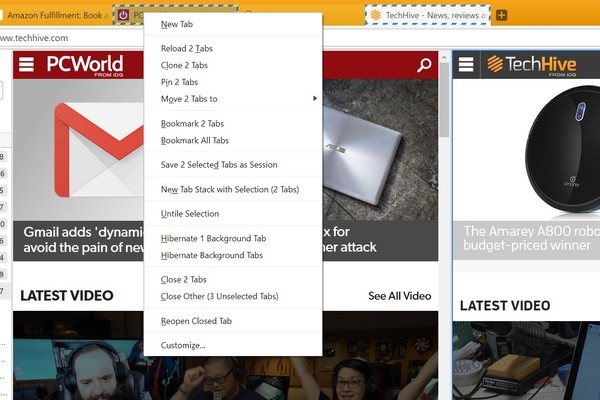
Task: Choose 'Untile Selection' from the menu
Action: [x=189, y=213]
